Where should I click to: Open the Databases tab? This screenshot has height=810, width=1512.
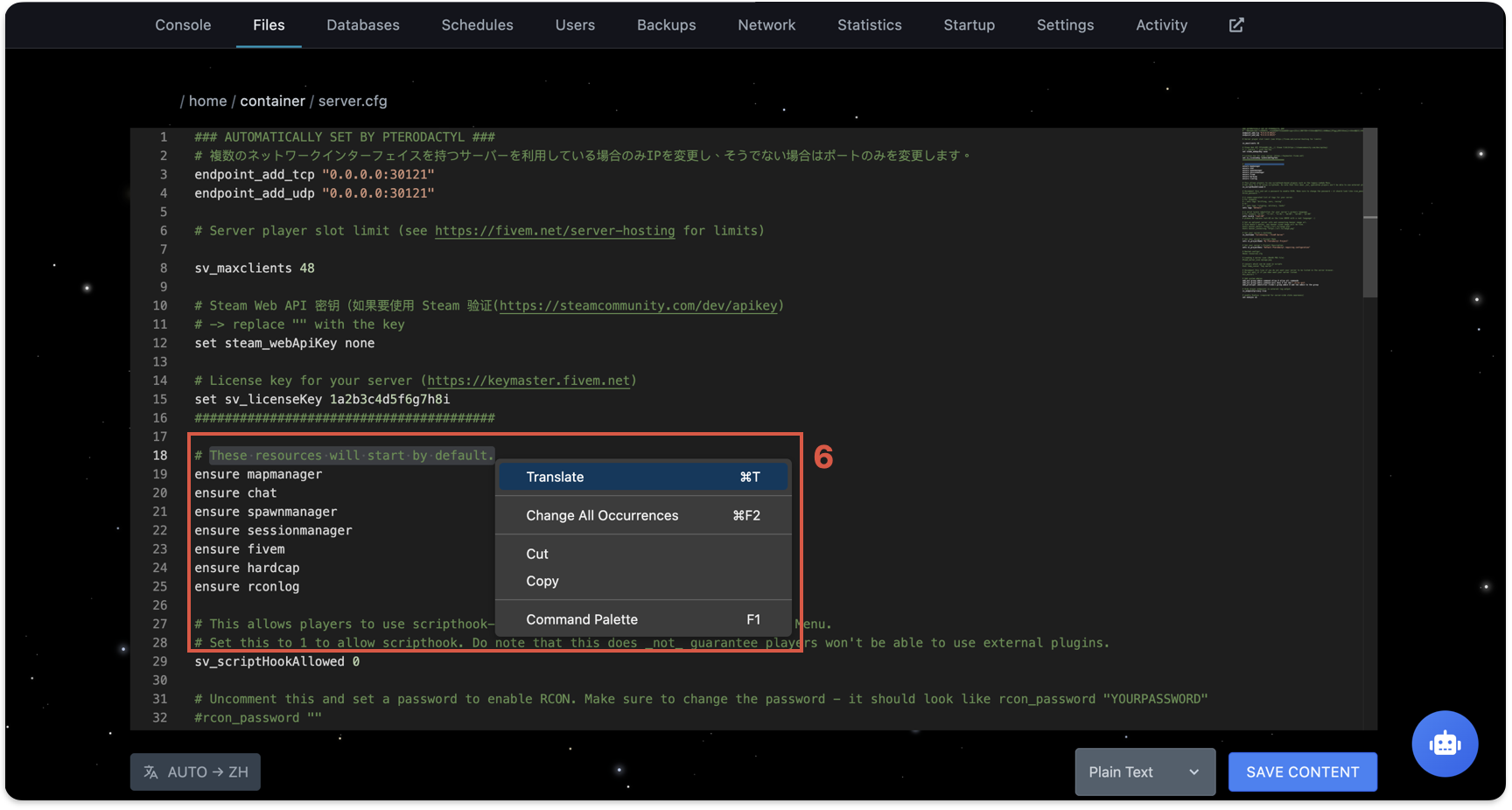[362, 25]
